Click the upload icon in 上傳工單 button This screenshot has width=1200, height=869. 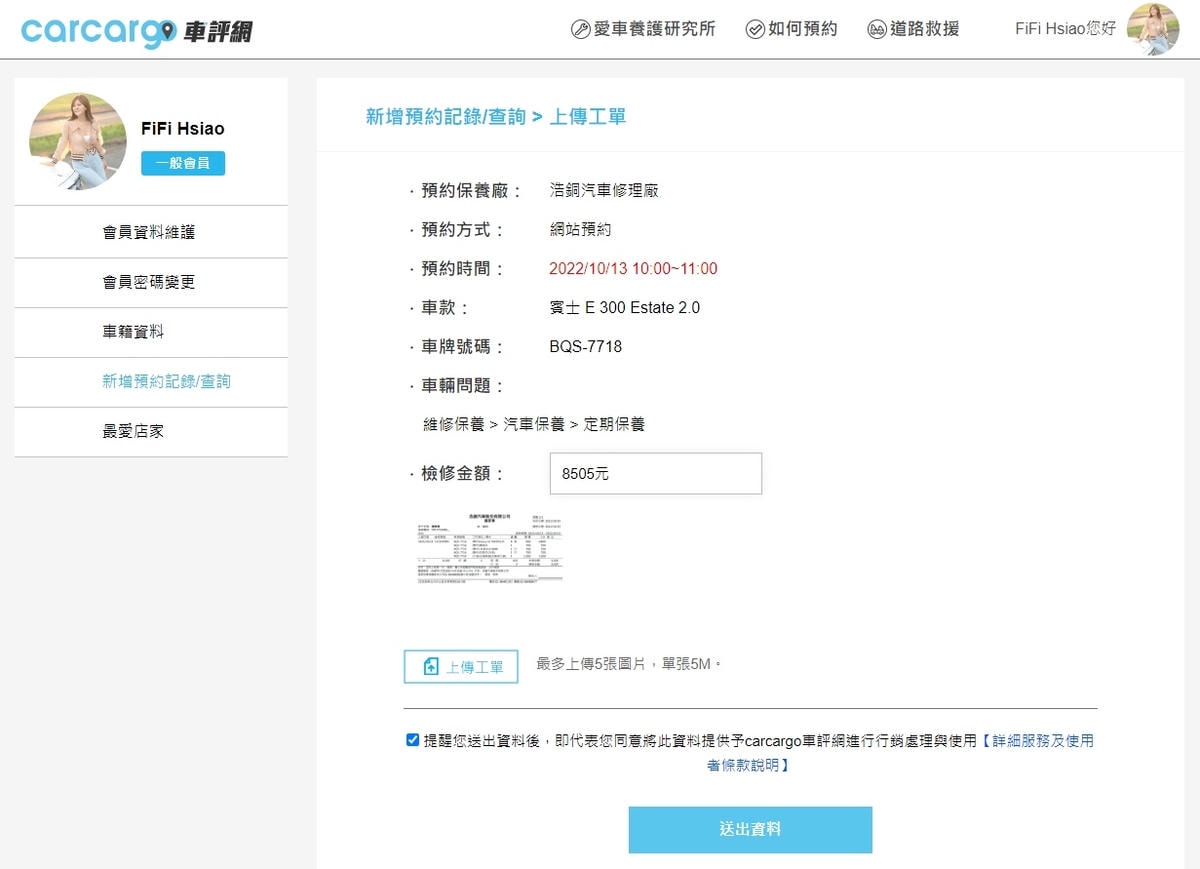point(431,667)
